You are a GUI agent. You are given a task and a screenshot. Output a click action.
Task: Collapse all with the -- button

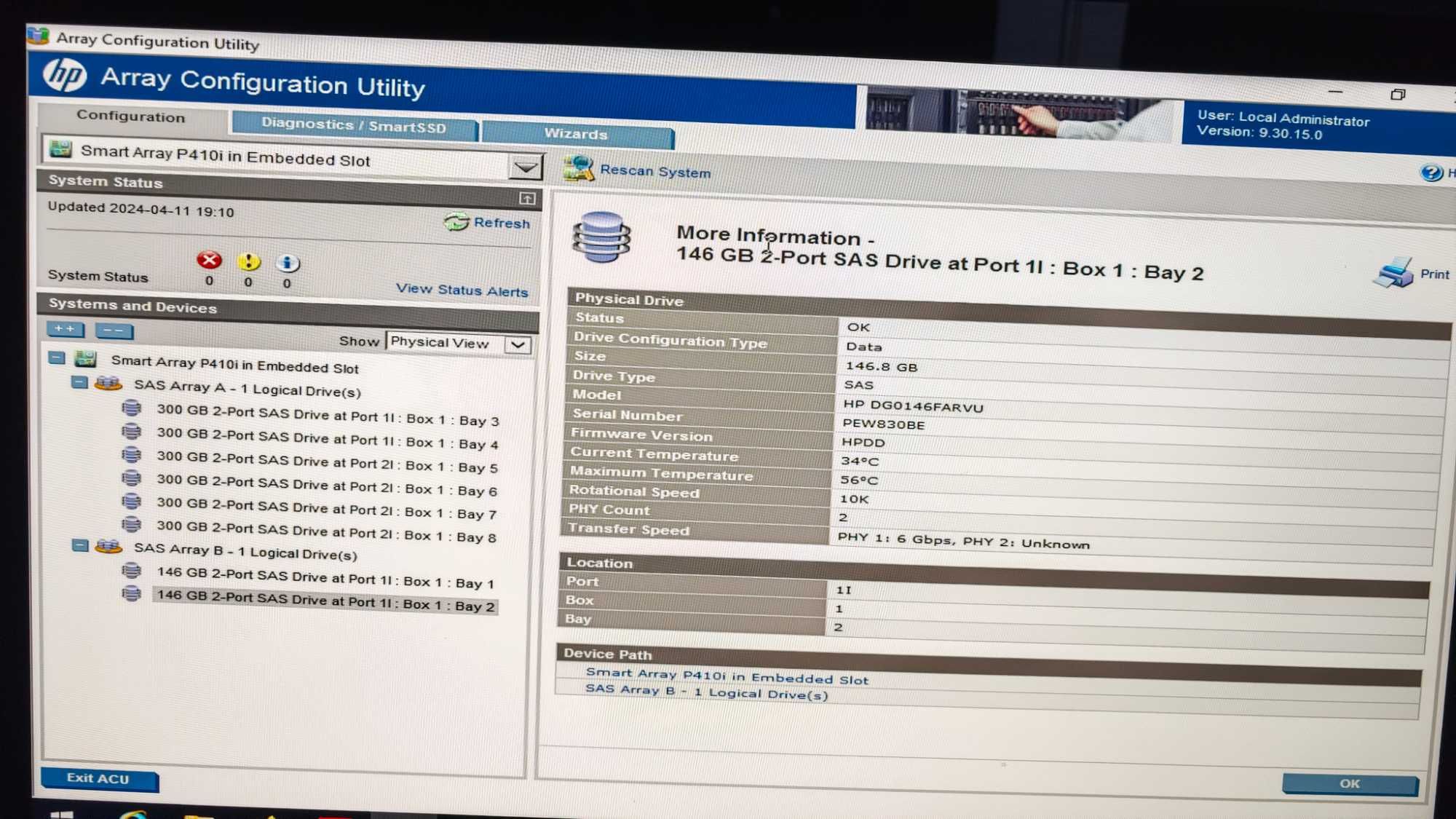pos(114,331)
